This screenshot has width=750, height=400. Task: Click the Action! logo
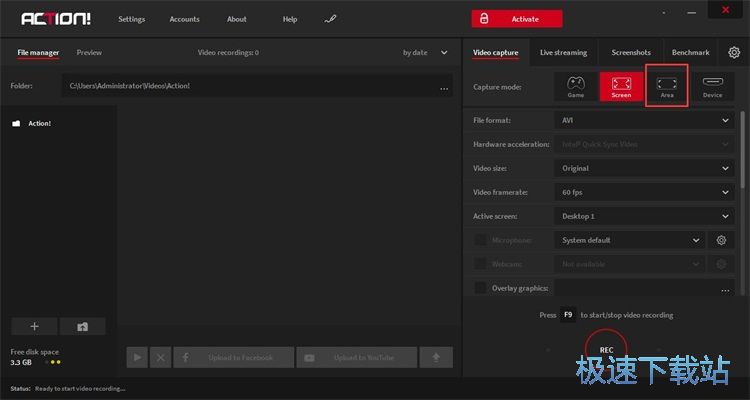coord(56,19)
